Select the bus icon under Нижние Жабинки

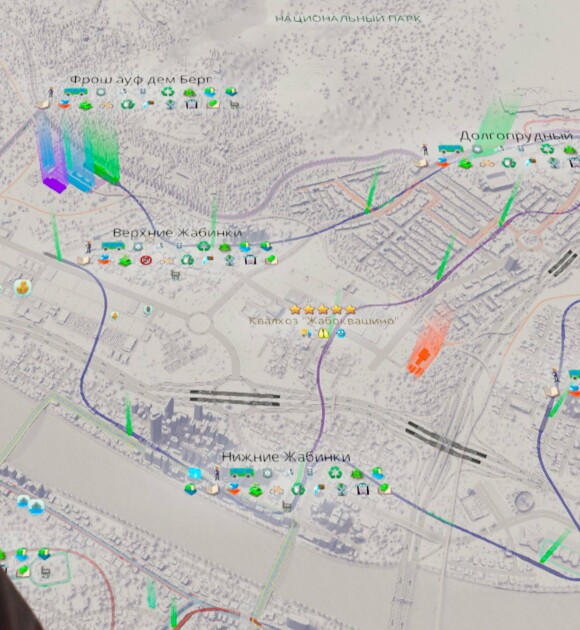[241, 472]
